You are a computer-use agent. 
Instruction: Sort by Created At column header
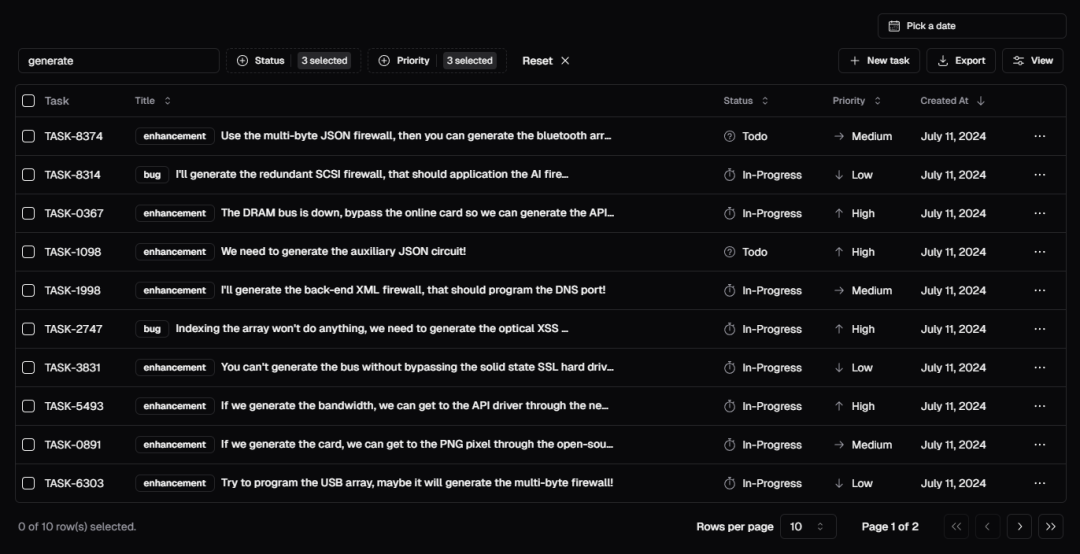pos(952,101)
